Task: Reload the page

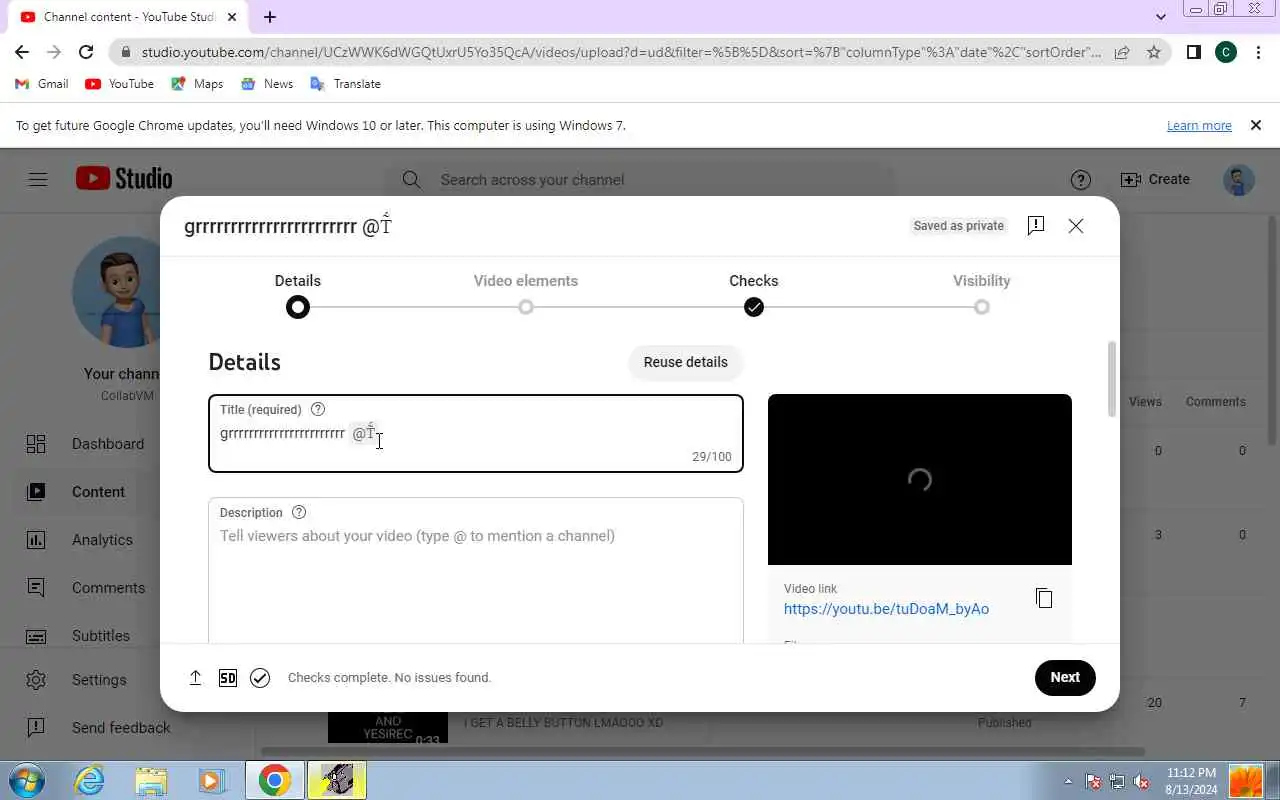Action: click(x=86, y=52)
